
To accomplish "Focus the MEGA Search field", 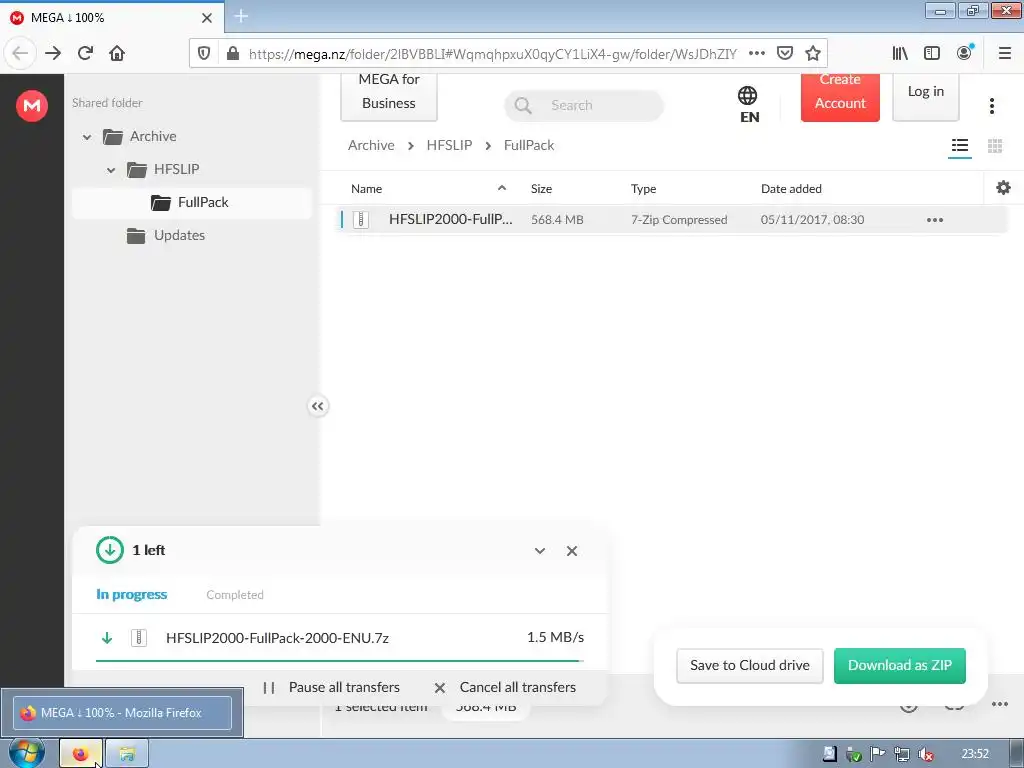I will [584, 105].
